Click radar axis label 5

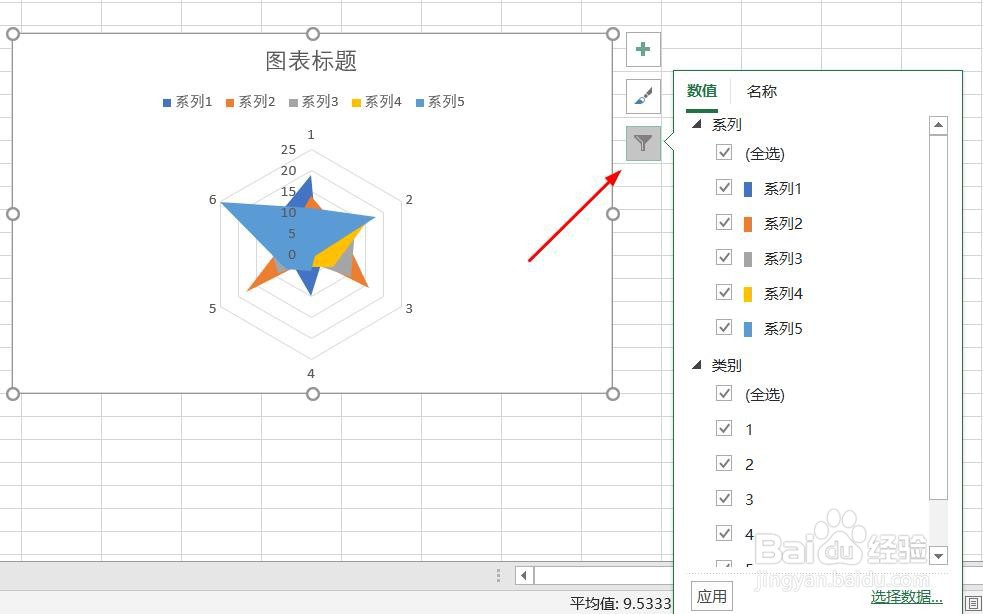pos(213,309)
